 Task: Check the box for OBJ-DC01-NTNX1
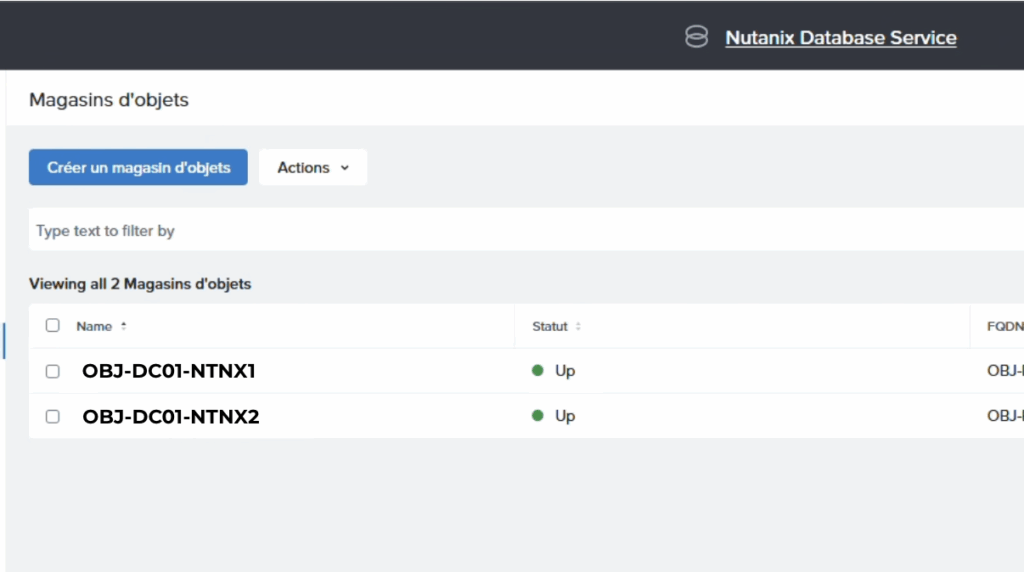(52, 371)
